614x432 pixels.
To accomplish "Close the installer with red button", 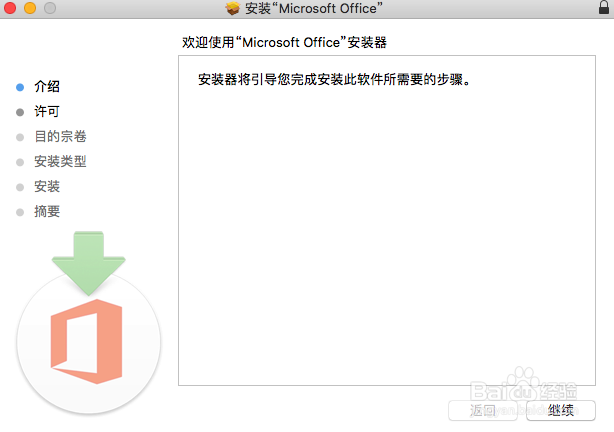I will point(10,7).
